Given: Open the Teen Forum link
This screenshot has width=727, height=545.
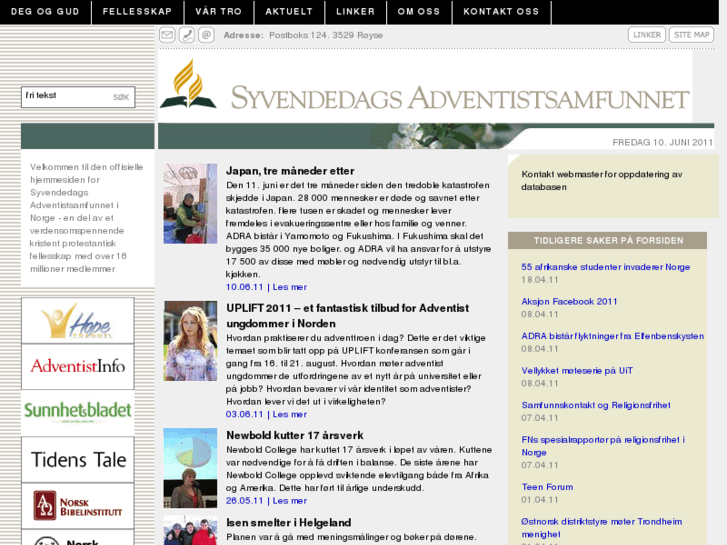Looking at the screenshot, I should pos(547,487).
